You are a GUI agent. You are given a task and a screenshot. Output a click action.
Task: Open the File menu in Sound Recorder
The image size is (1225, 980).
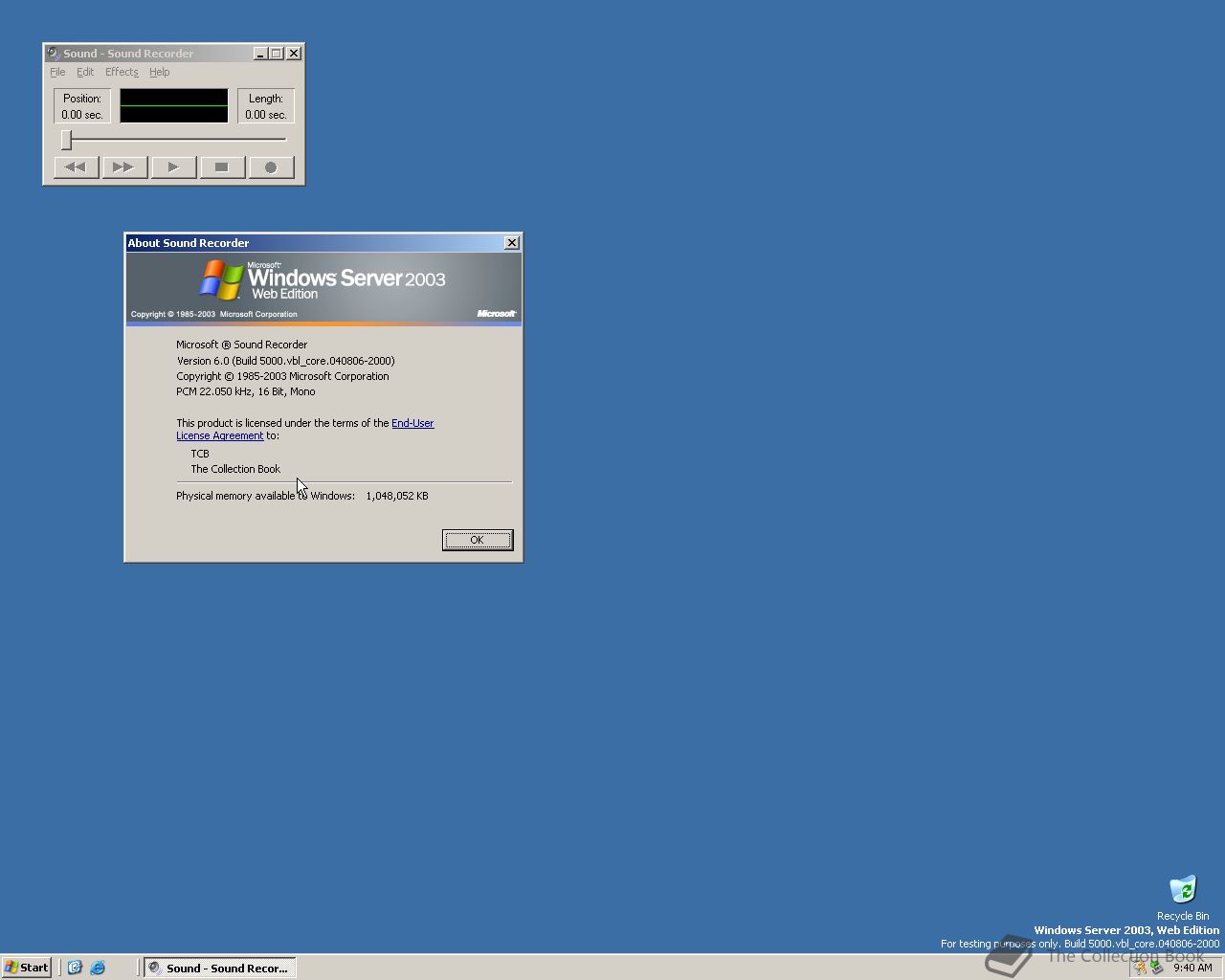point(57,72)
